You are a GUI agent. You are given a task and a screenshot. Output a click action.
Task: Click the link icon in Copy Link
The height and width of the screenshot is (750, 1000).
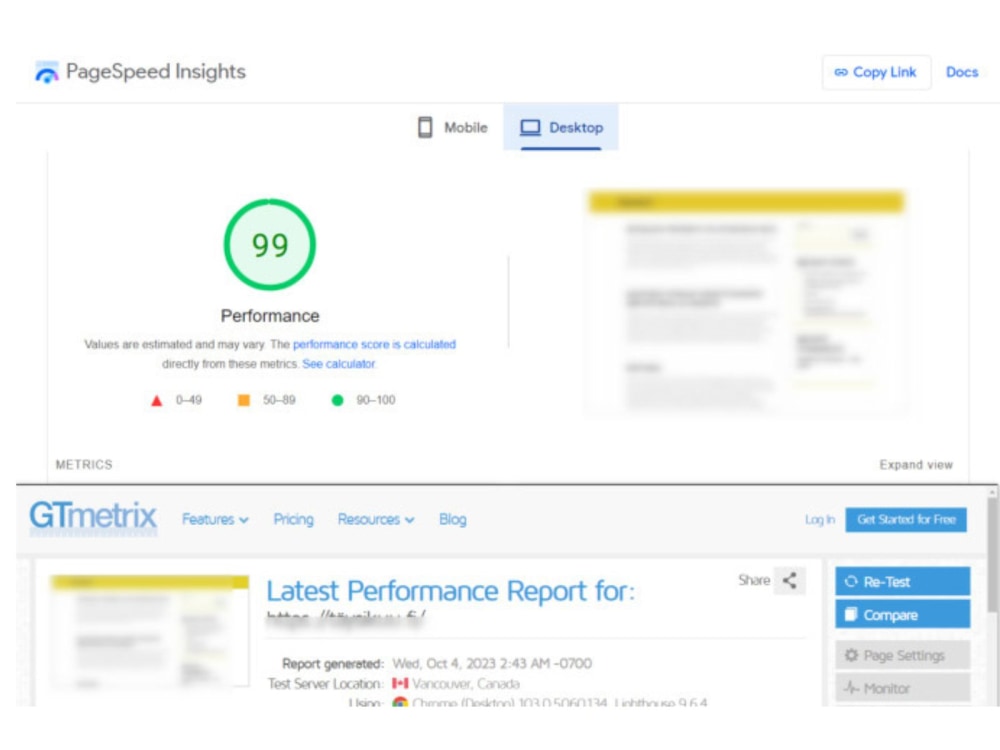click(841, 72)
